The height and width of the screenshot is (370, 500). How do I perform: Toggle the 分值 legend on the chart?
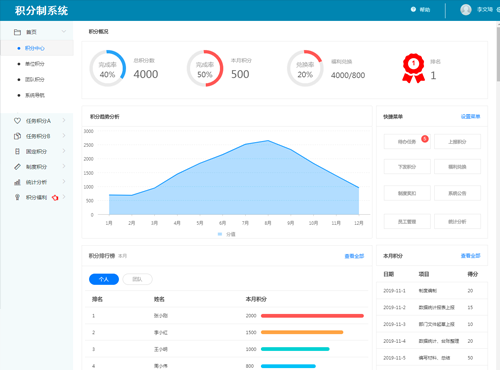[x=227, y=234]
